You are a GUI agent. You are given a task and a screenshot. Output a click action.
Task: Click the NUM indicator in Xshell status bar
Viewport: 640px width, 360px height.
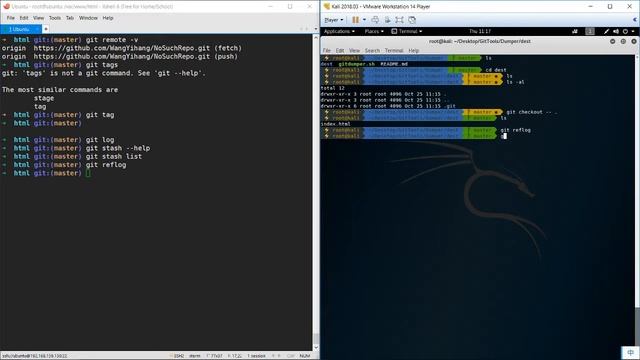tap(304, 356)
